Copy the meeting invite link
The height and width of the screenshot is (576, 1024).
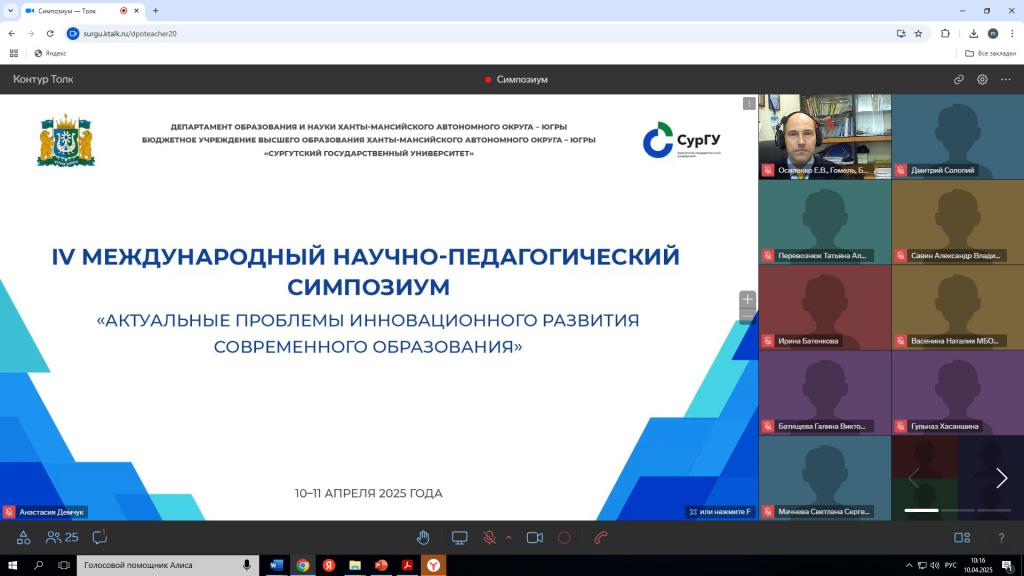click(958, 79)
